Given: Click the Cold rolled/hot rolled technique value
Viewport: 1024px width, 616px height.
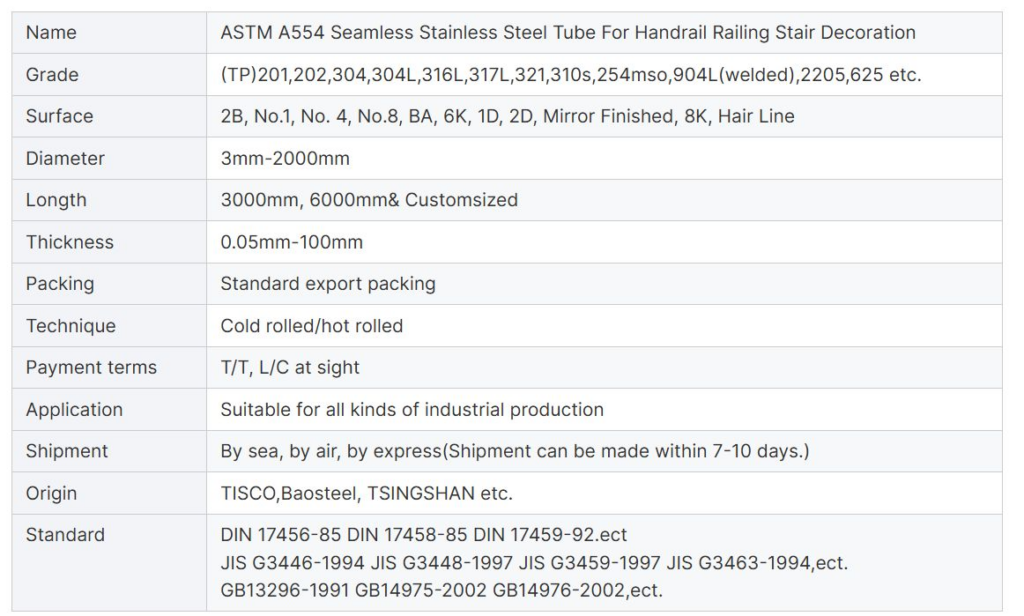Looking at the screenshot, I should 312,326.
